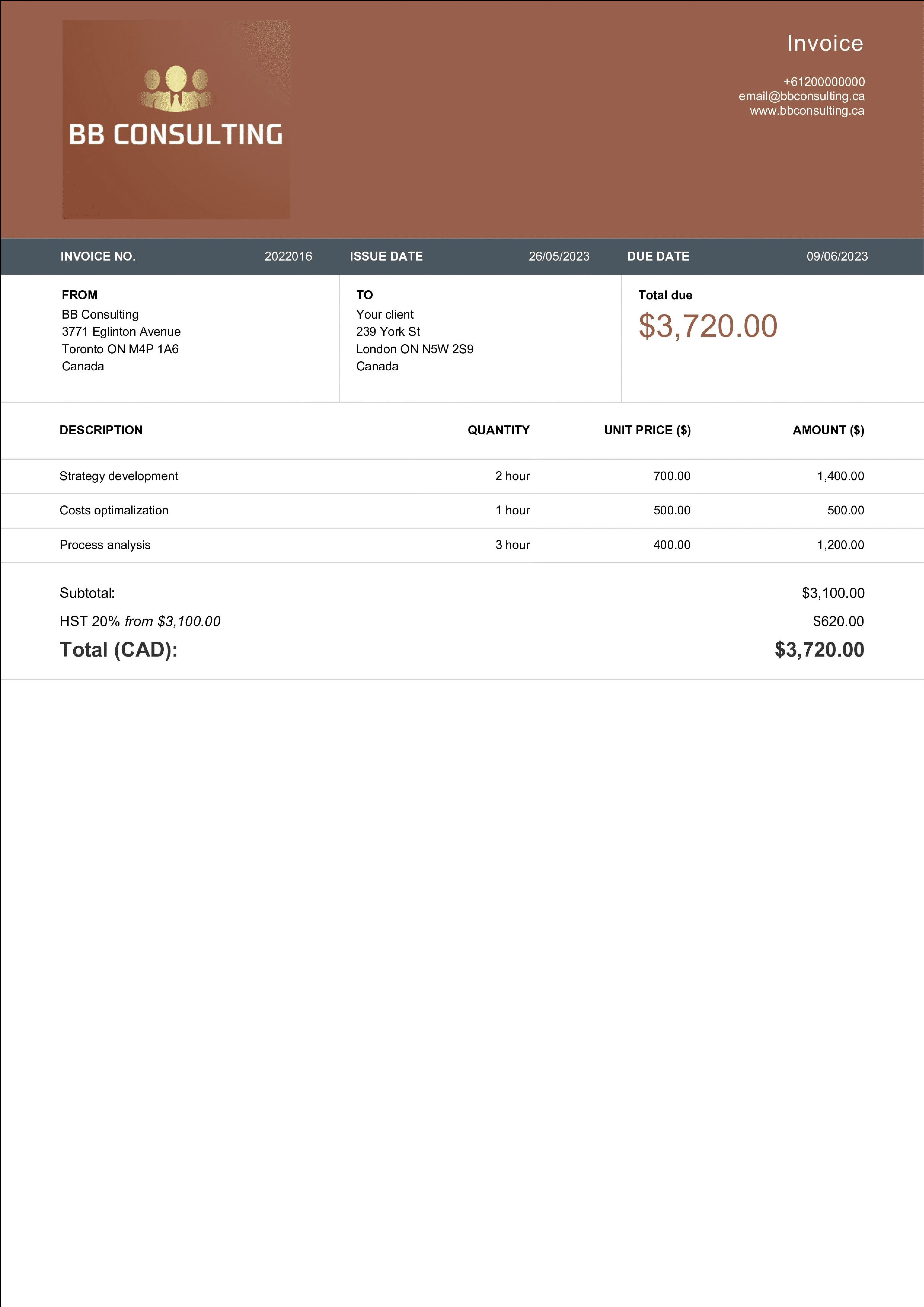Select invoice number 2022016
This screenshot has height=1307, width=924.
288,256
